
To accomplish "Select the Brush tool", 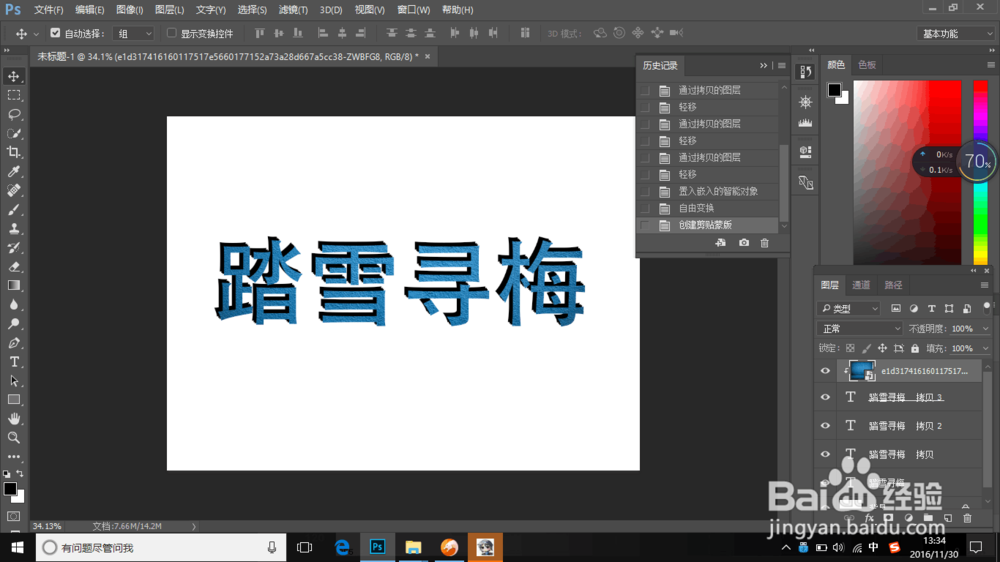I will [x=13, y=209].
